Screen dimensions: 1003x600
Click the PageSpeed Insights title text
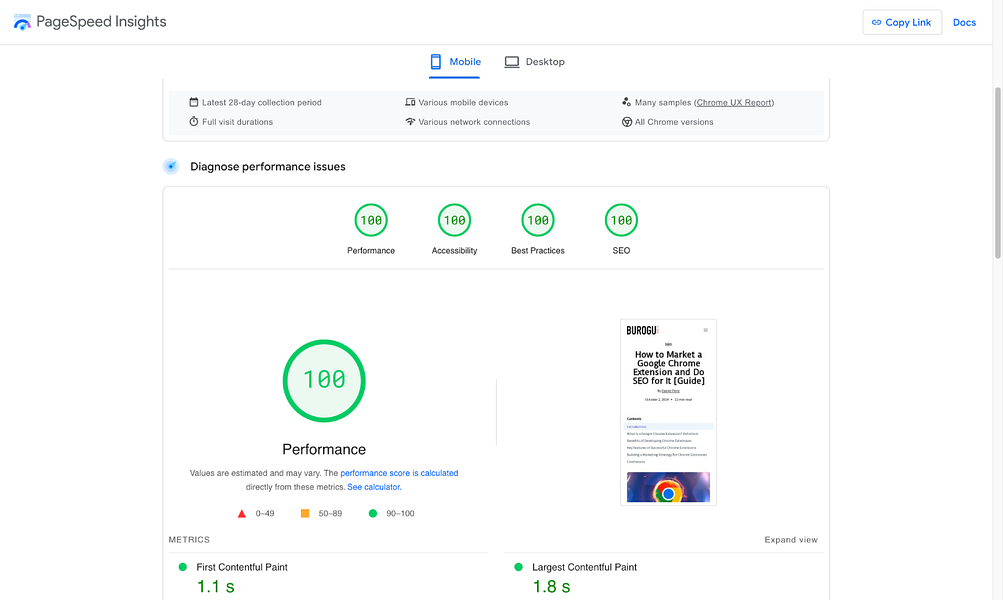point(101,22)
